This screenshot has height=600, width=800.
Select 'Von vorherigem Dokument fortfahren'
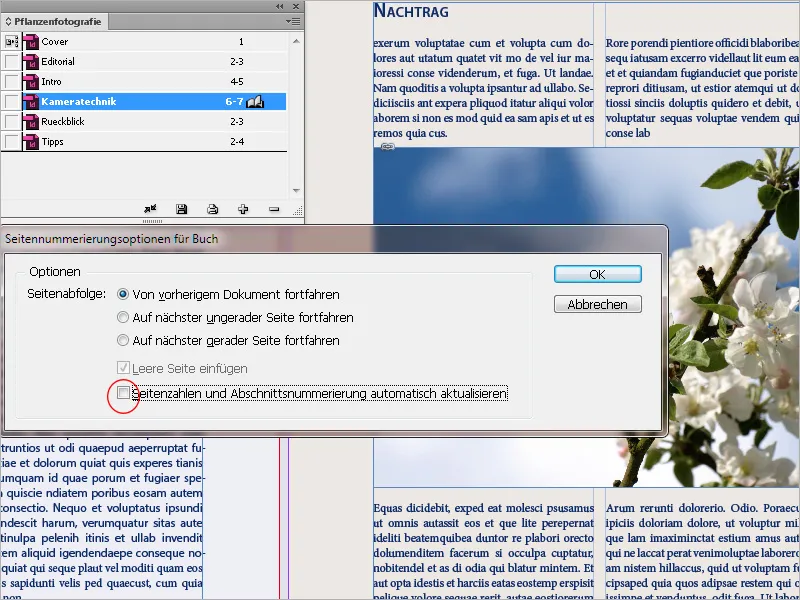pos(122,294)
